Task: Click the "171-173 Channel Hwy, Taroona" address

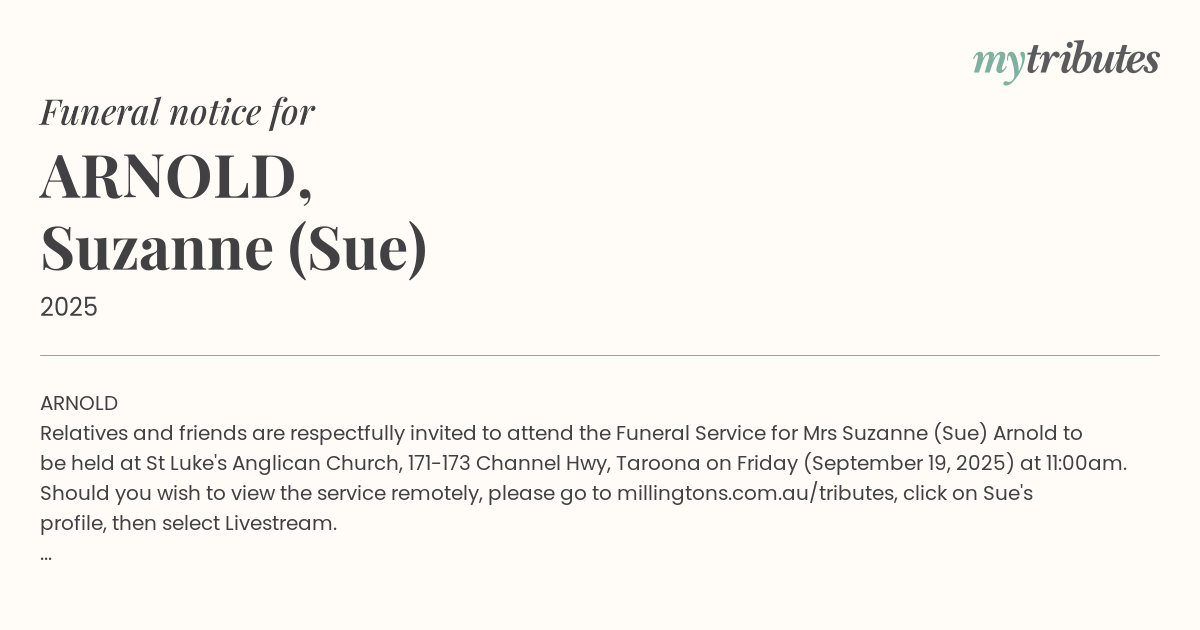Action: click(x=545, y=463)
